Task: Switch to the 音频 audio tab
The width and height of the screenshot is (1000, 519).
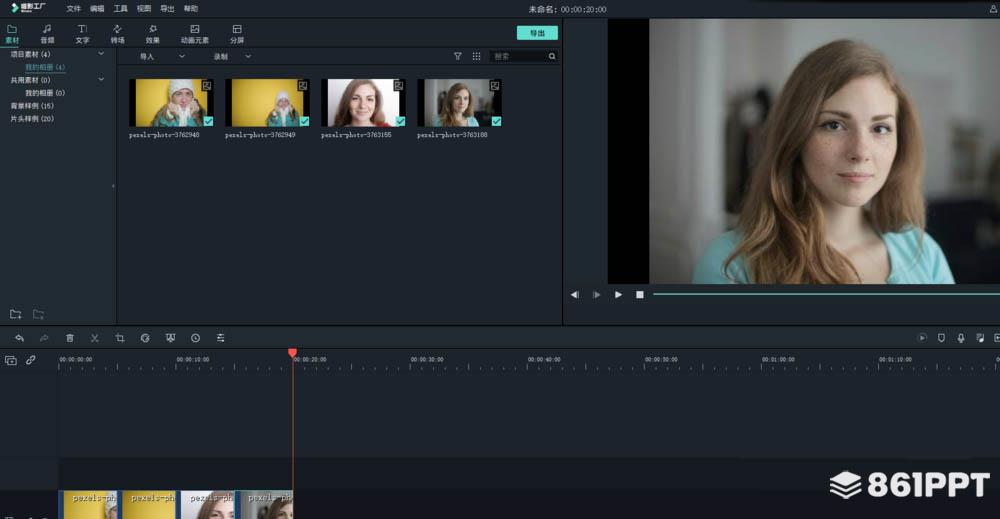Action: tap(47, 34)
